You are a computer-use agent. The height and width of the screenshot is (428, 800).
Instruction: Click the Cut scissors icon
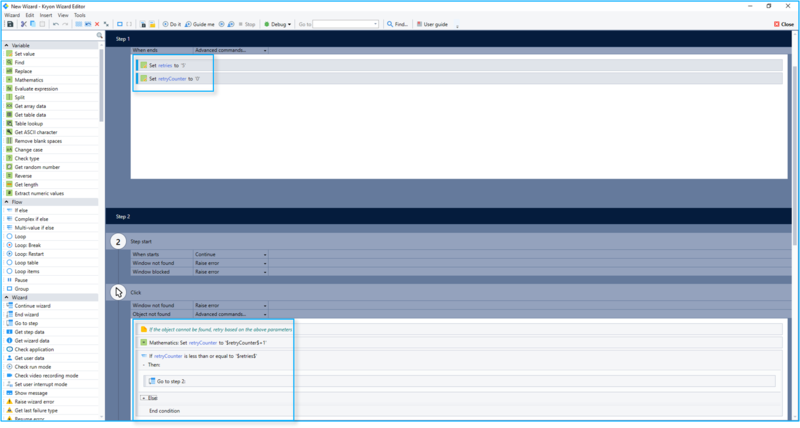click(21, 23)
